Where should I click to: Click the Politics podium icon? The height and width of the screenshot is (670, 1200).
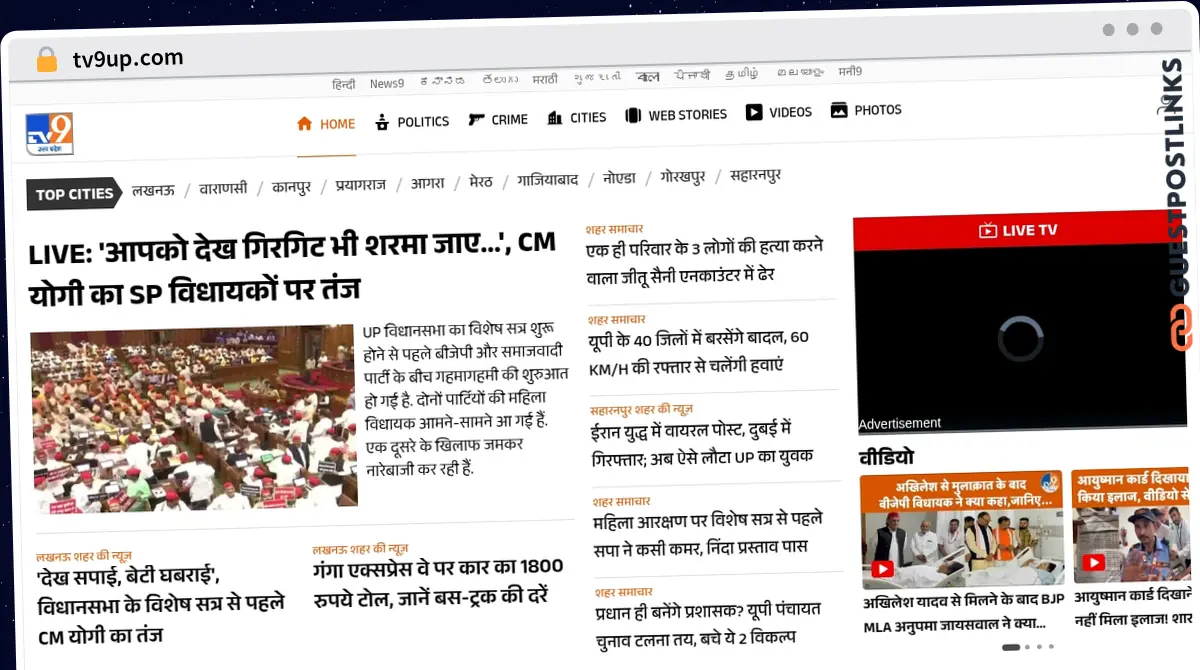(381, 122)
